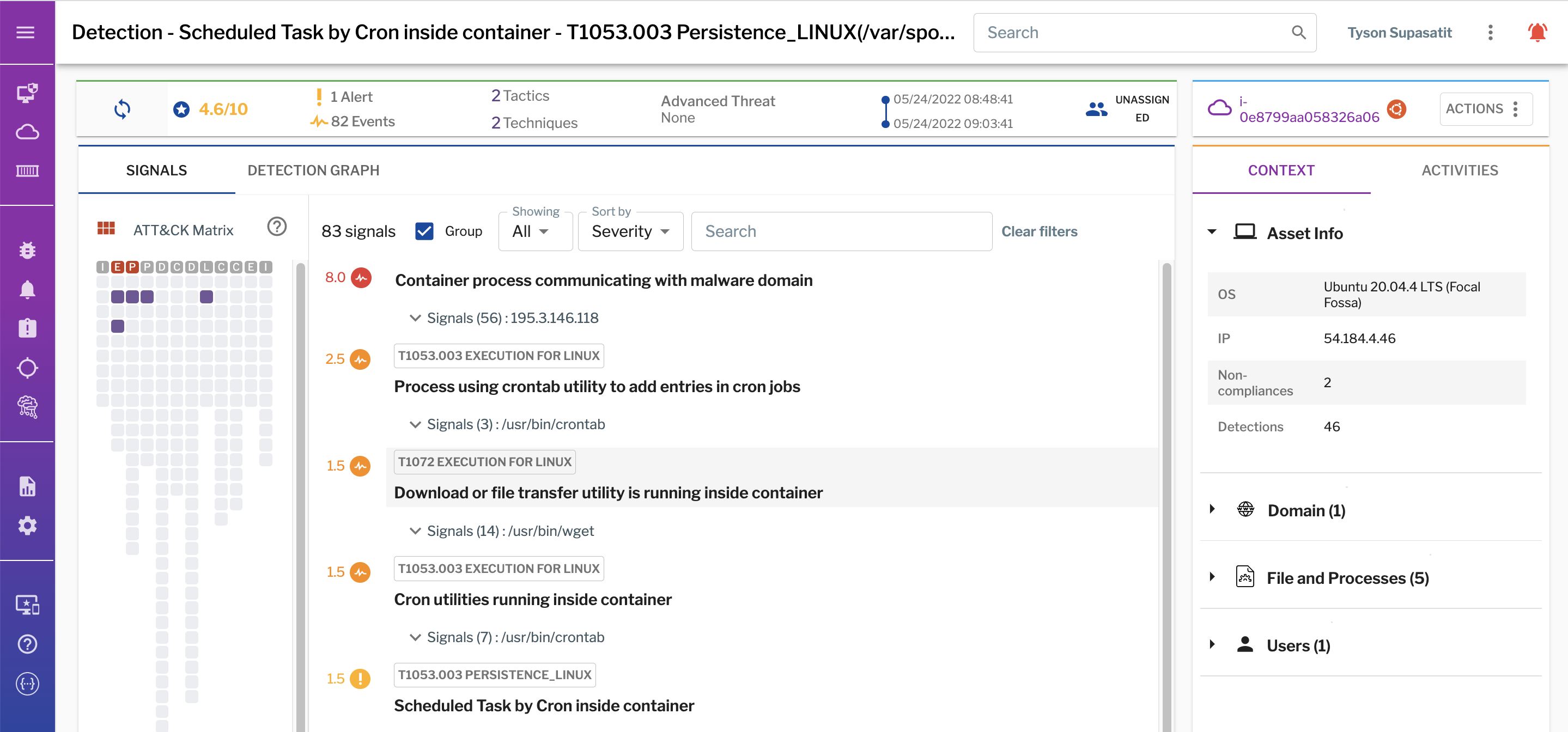Click the refresh icon on the detection header
Image resolution: width=1568 pixels, height=732 pixels.
[121, 109]
